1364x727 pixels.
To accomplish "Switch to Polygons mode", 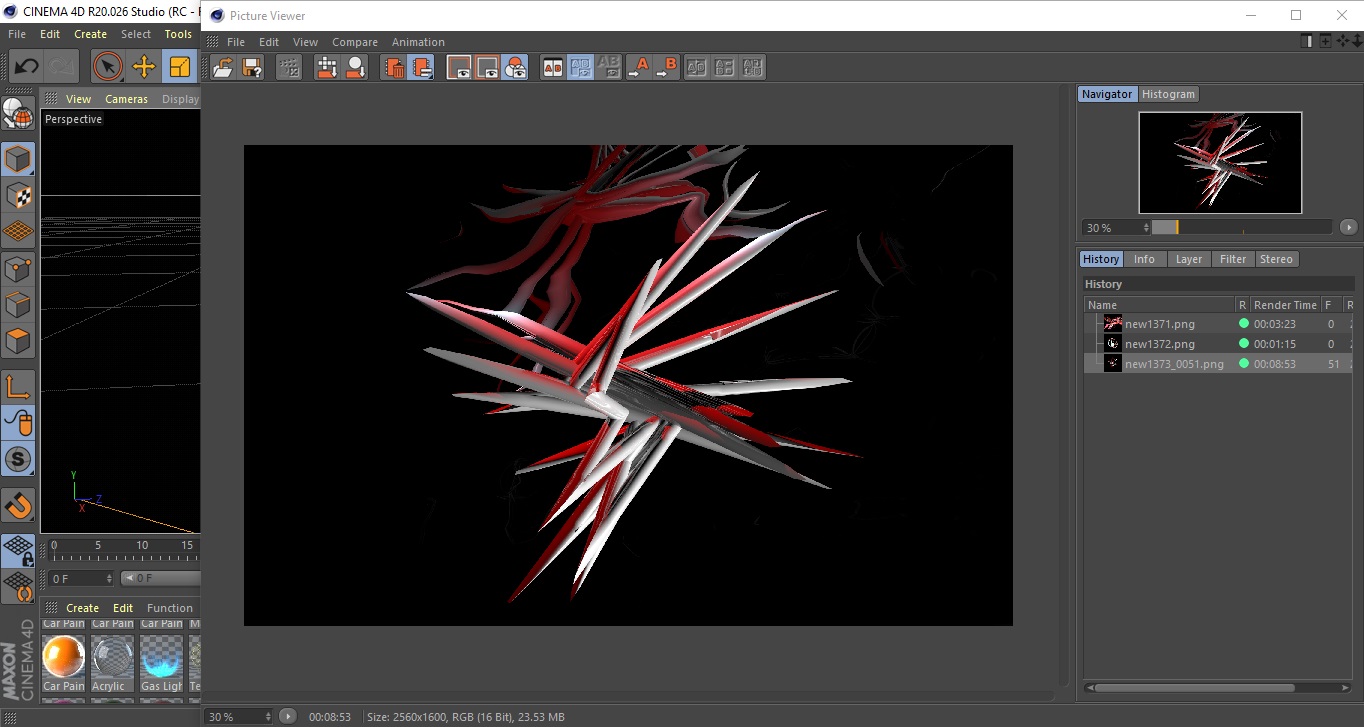I will tap(18, 342).
